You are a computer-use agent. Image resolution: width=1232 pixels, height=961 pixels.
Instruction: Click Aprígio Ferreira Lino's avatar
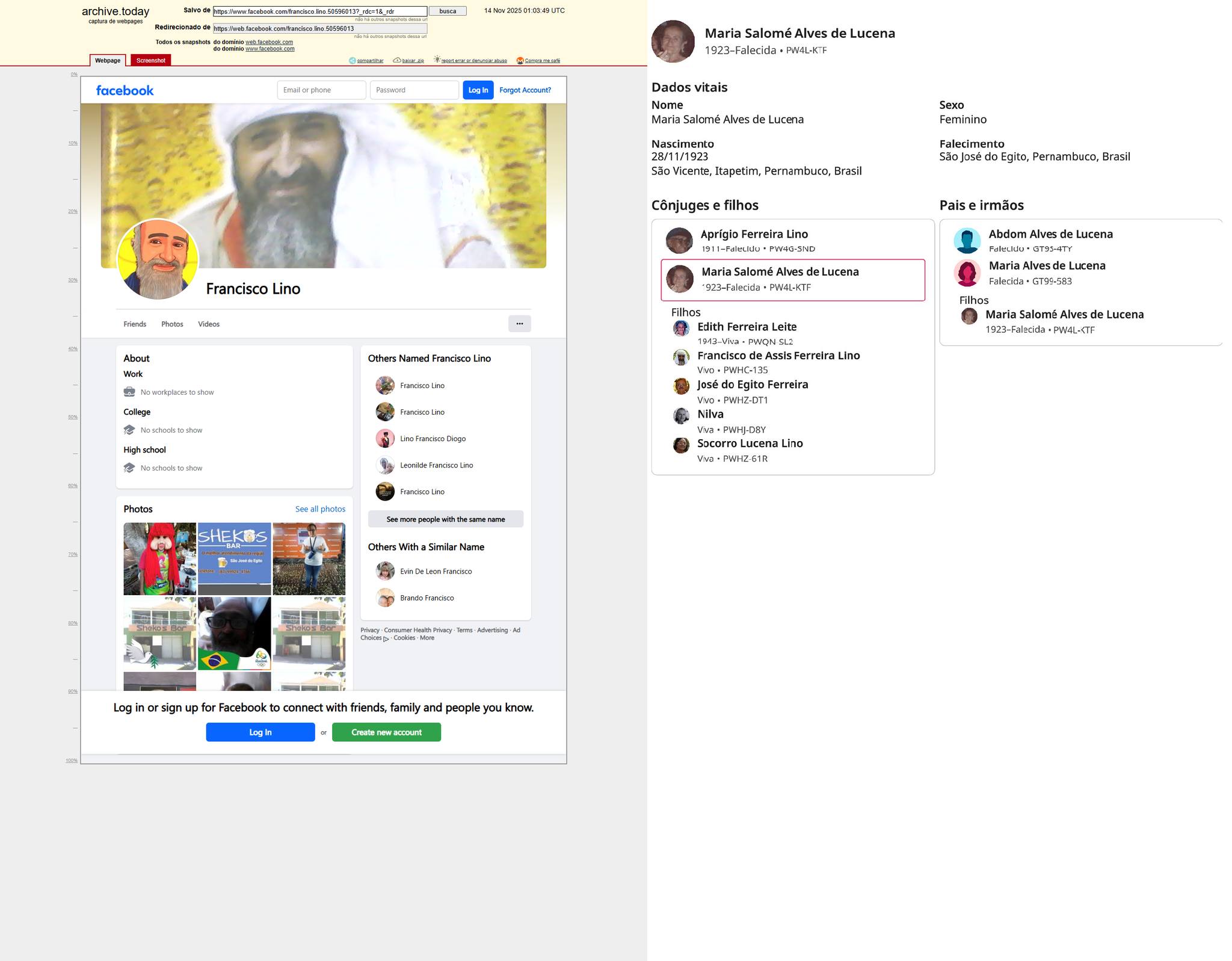click(x=679, y=241)
